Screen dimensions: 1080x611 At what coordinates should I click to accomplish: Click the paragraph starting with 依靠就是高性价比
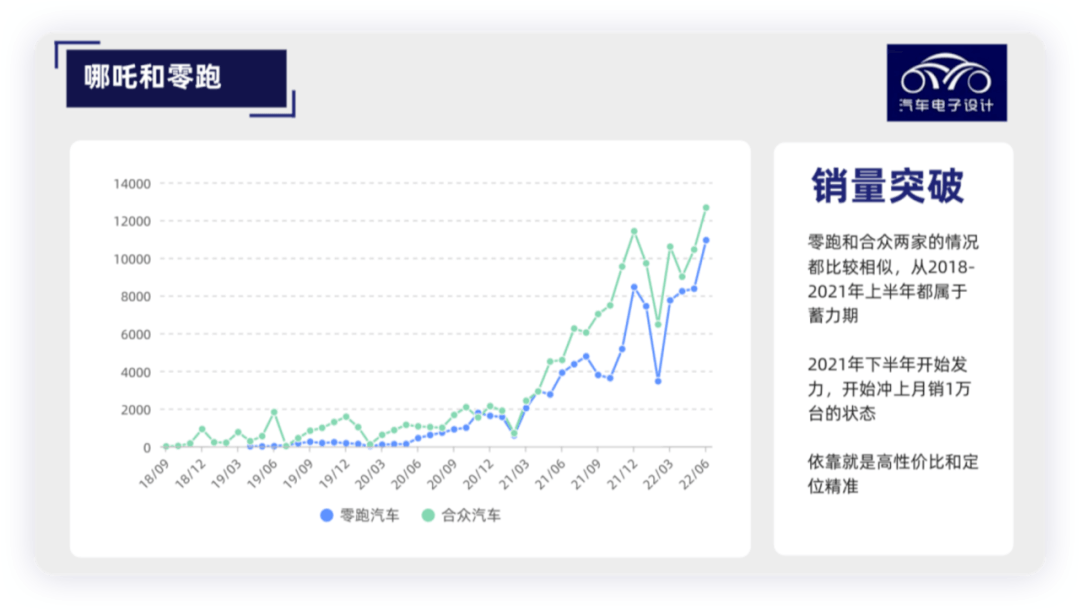pyautogui.click(x=893, y=474)
